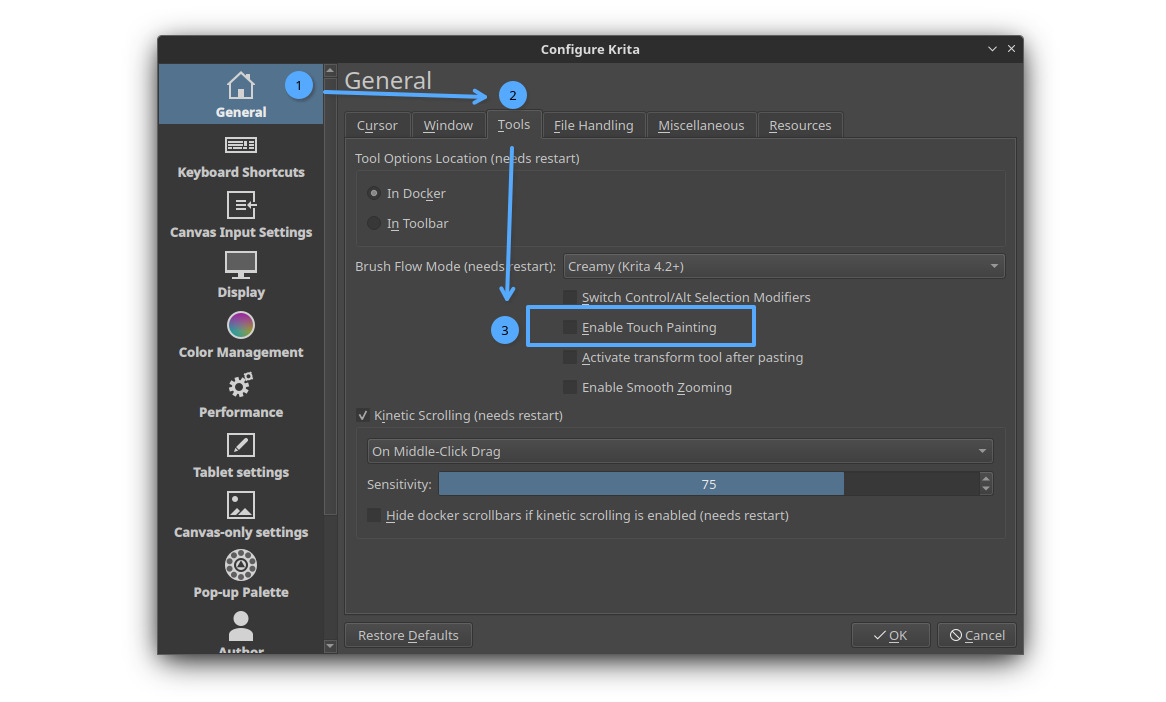Select the Performance gears icon
The height and width of the screenshot is (702, 1166).
coord(241,385)
